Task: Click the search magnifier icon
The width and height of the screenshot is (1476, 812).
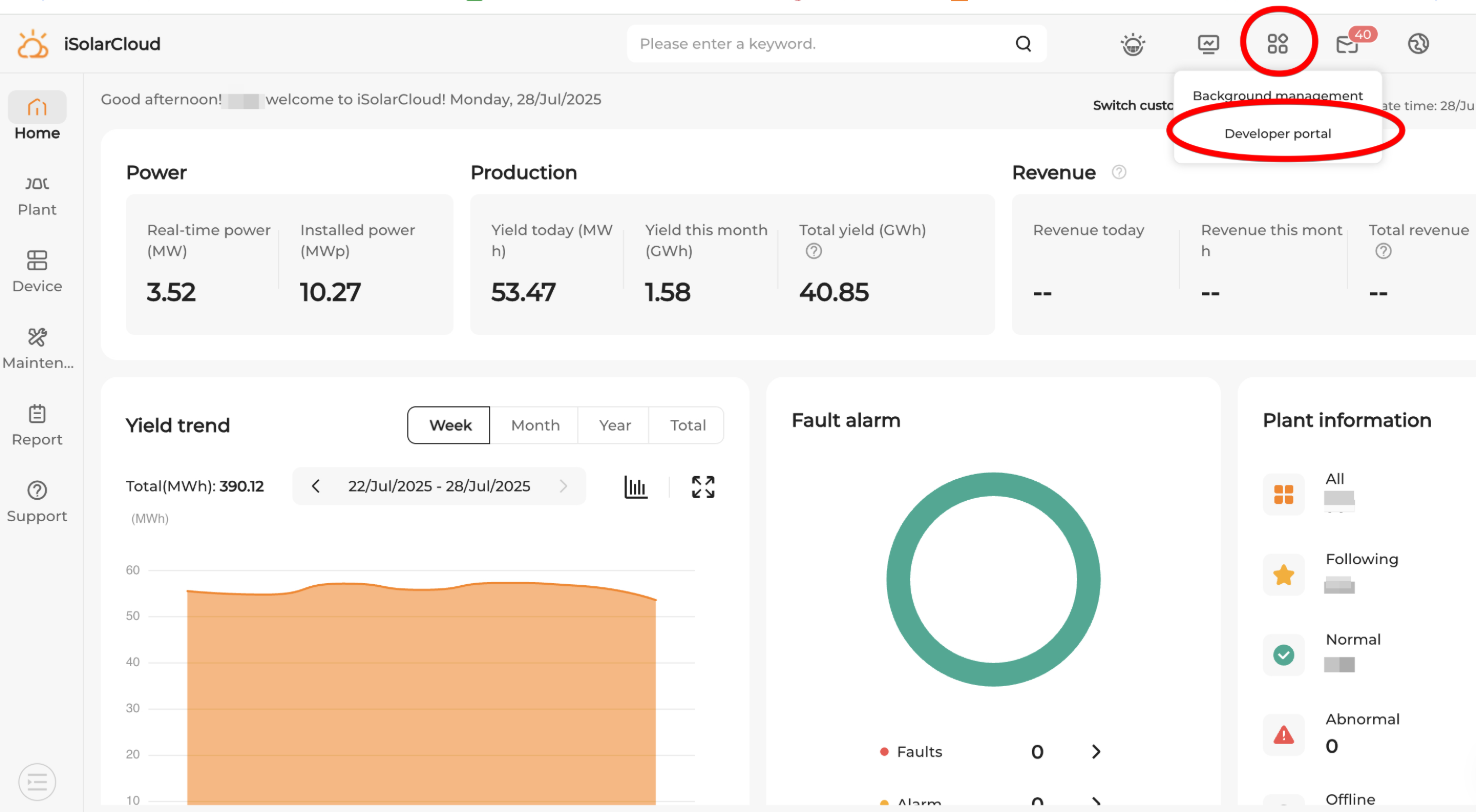Action: click(x=1023, y=44)
